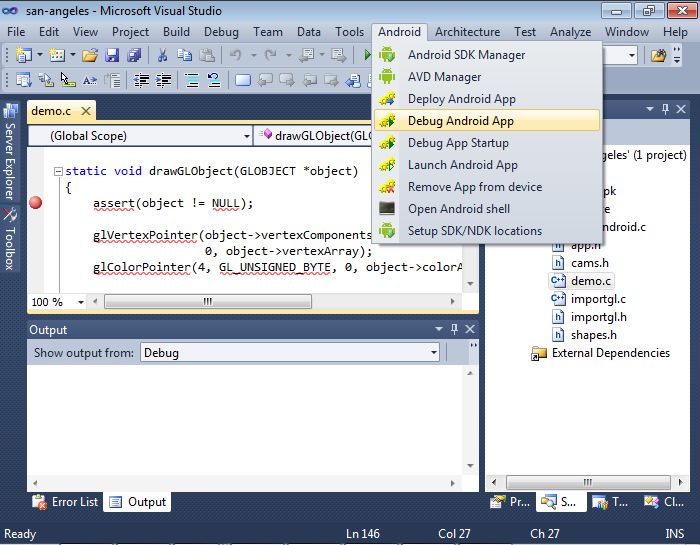The height and width of the screenshot is (545, 700).
Task: Click the Redo arrow icon
Action: (x=271, y=55)
